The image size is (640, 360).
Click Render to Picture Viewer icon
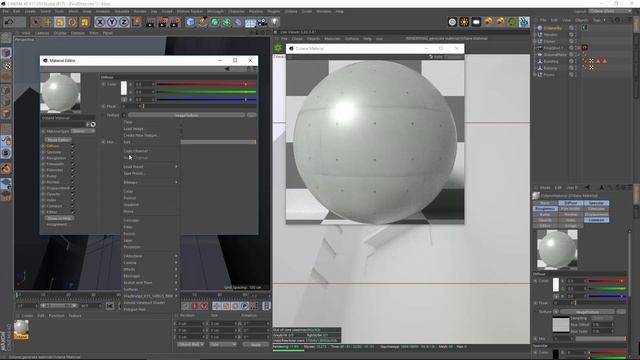coord(163,22)
